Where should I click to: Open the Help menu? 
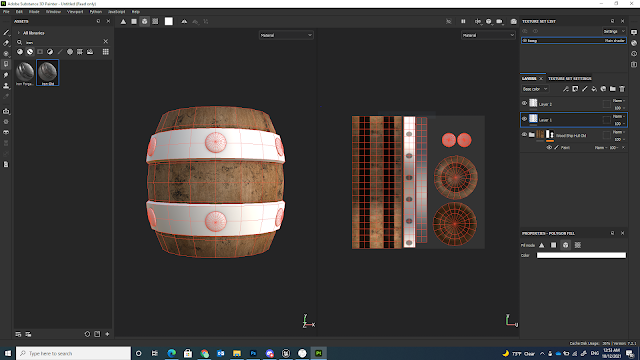coord(136,12)
